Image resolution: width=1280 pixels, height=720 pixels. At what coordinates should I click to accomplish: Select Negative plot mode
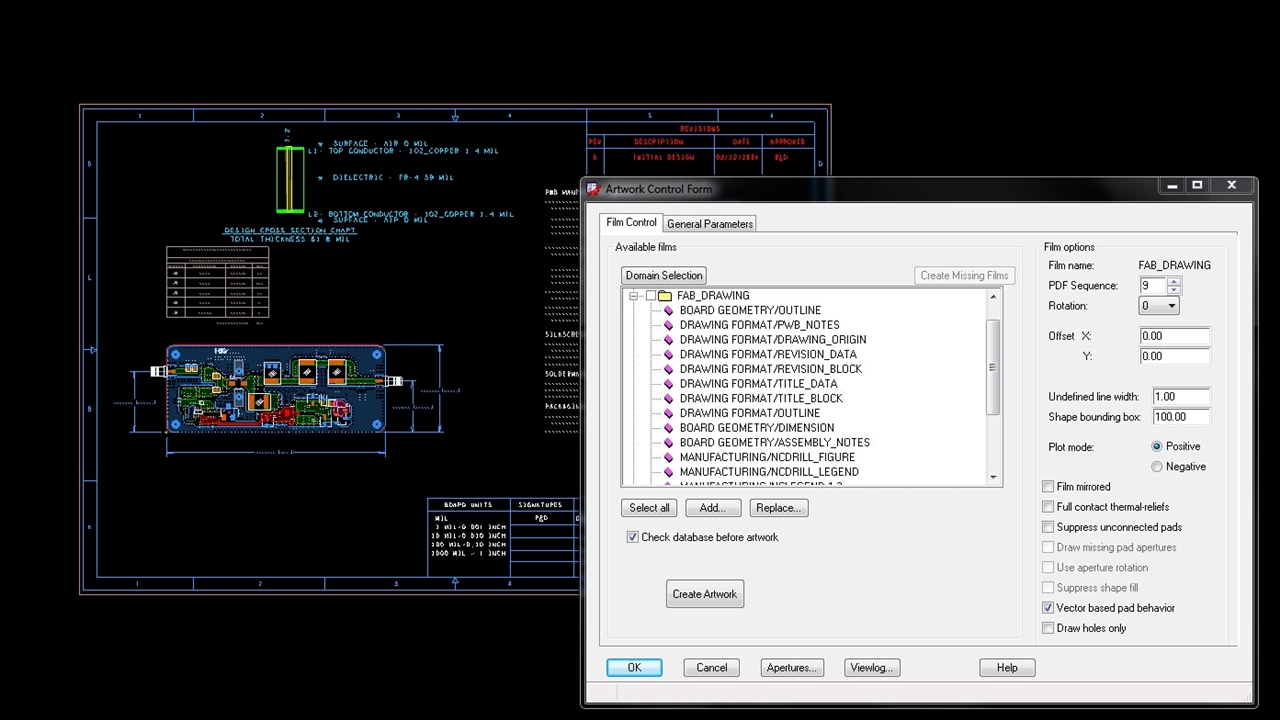tap(1157, 467)
